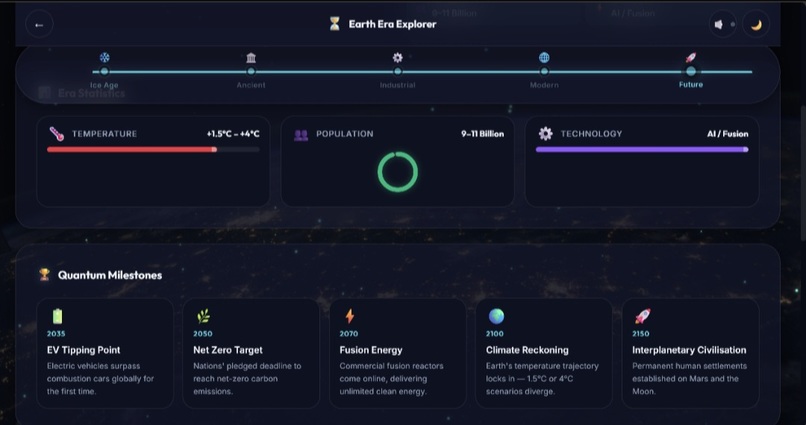Select the Ice Age snowflake icon

(x=104, y=57)
